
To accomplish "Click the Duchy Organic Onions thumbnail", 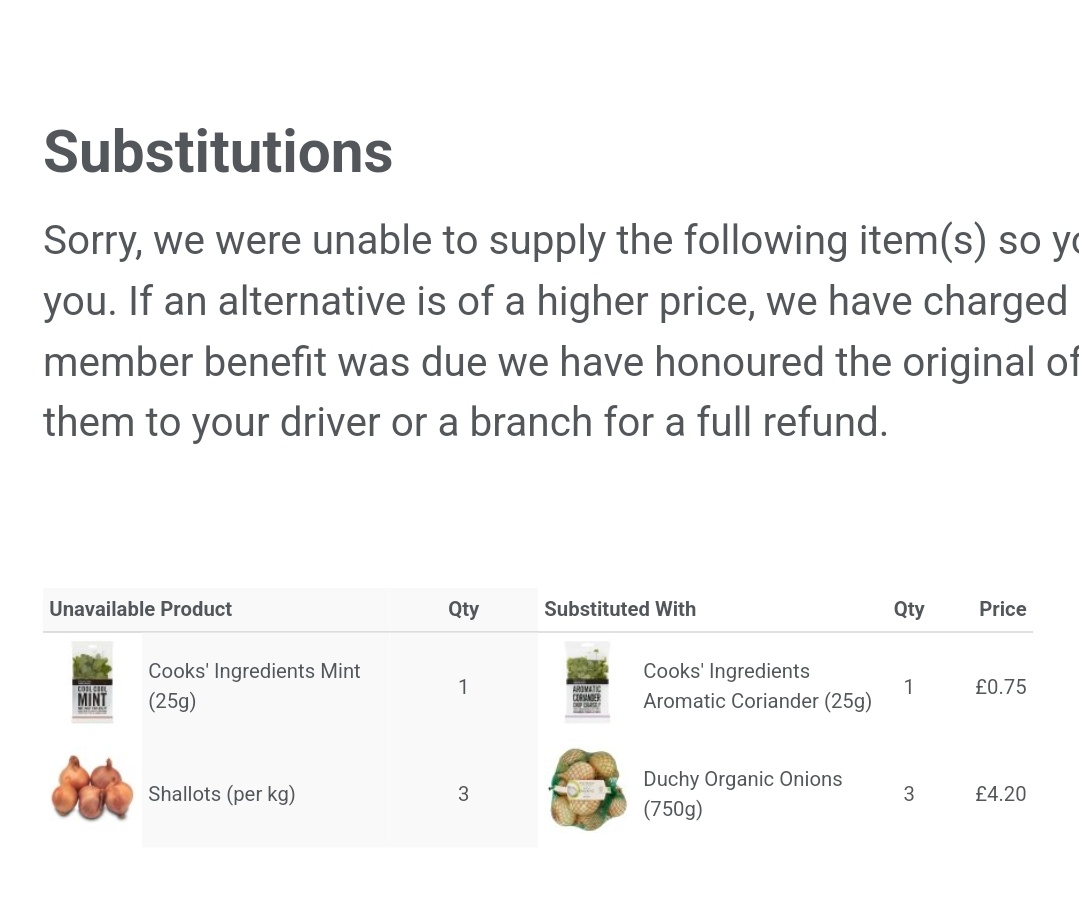I will click(x=588, y=790).
